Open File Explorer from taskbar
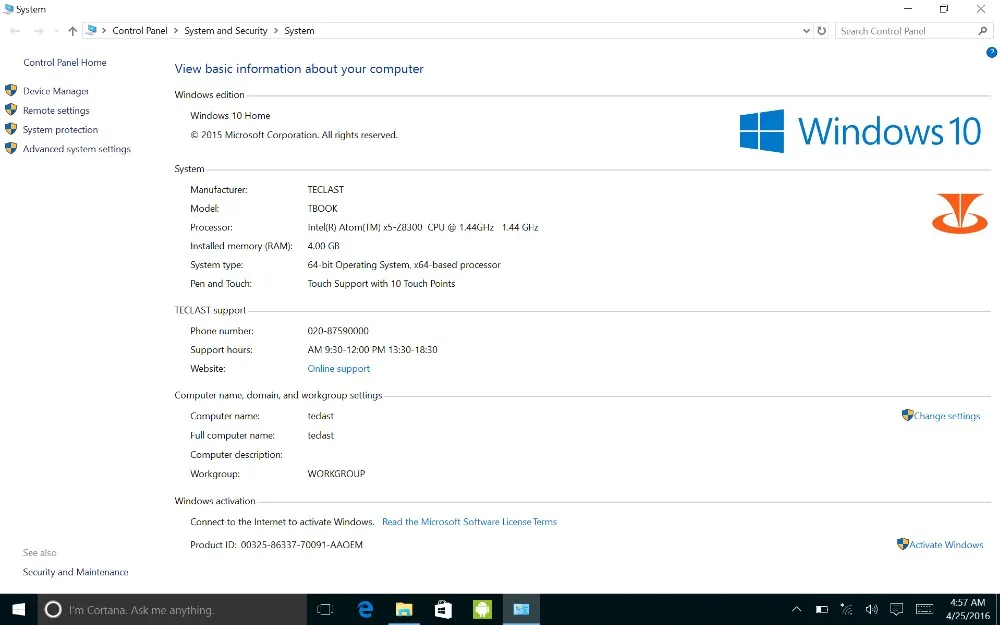 [x=404, y=610]
